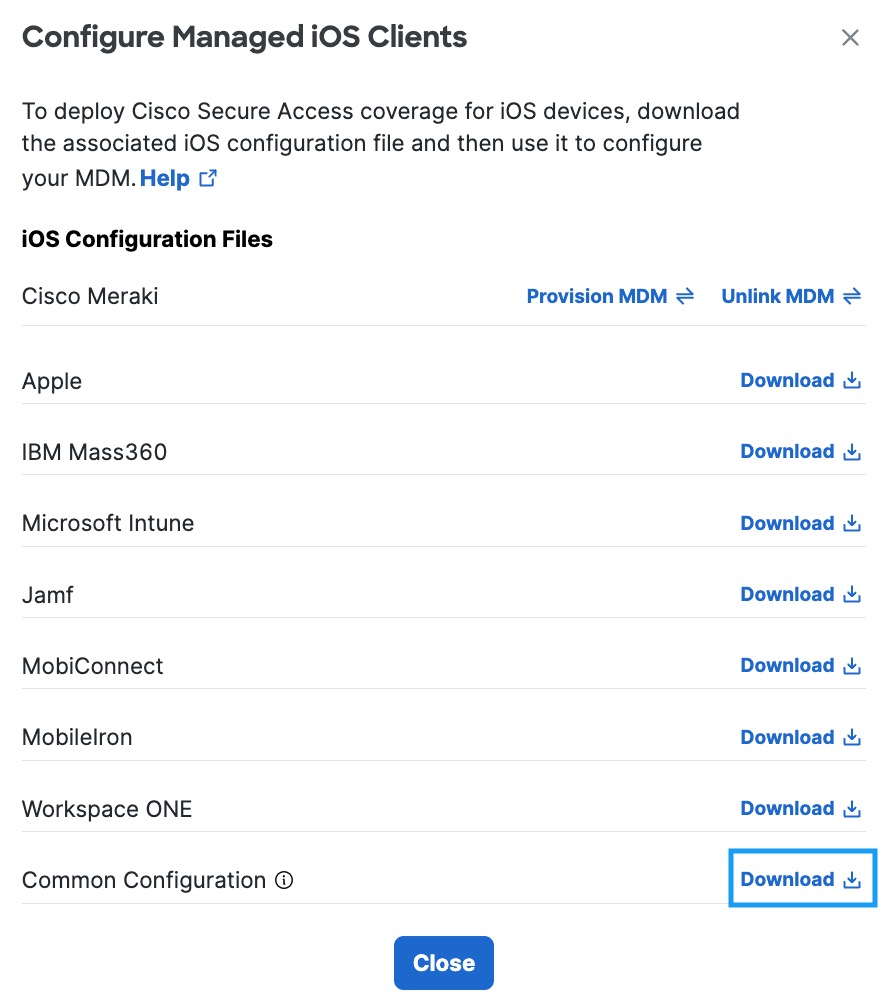Image resolution: width=890 pixels, height=1004 pixels.
Task: Select the MobileIron label
Action: 77,738
